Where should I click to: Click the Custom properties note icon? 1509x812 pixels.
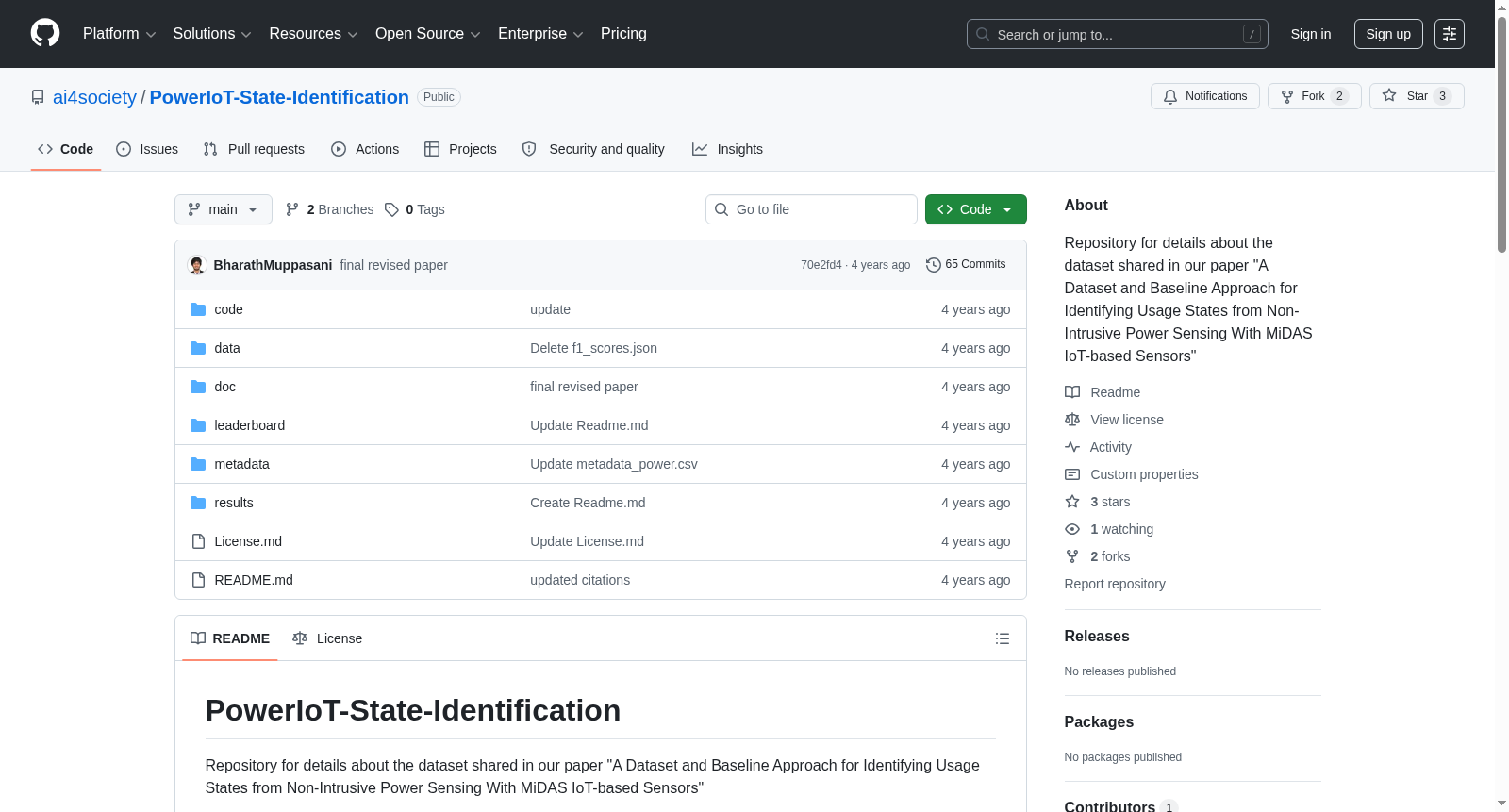pyautogui.click(x=1072, y=474)
